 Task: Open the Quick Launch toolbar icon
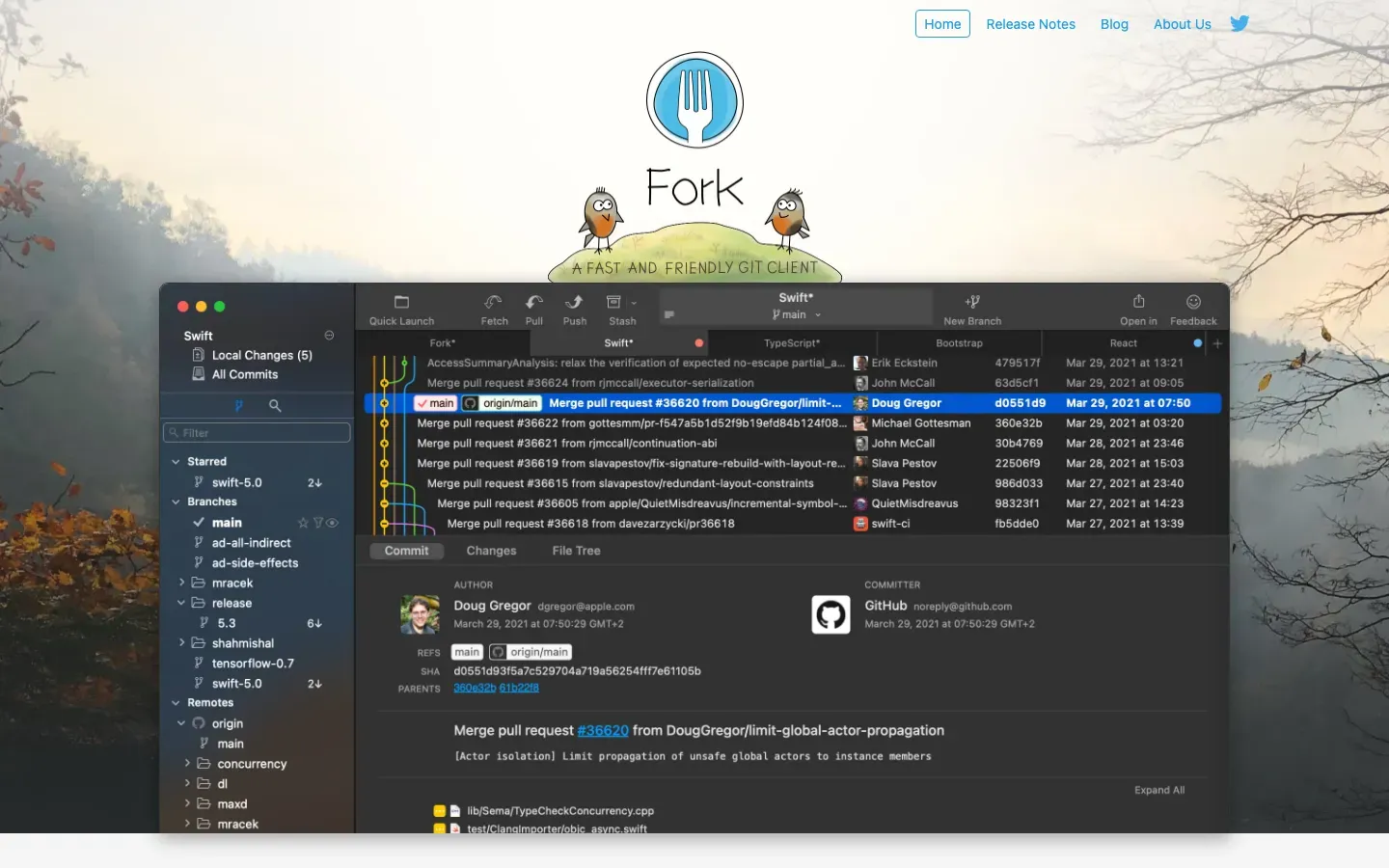tap(402, 302)
